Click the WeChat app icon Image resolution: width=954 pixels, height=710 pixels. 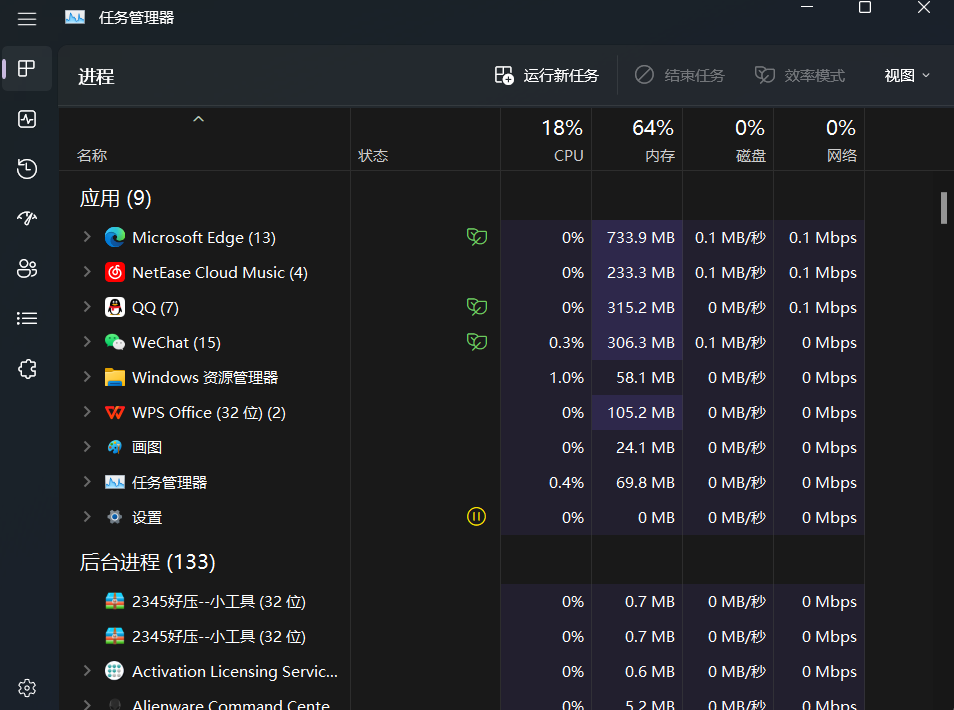pyautogui.click(x=114, y=342)
